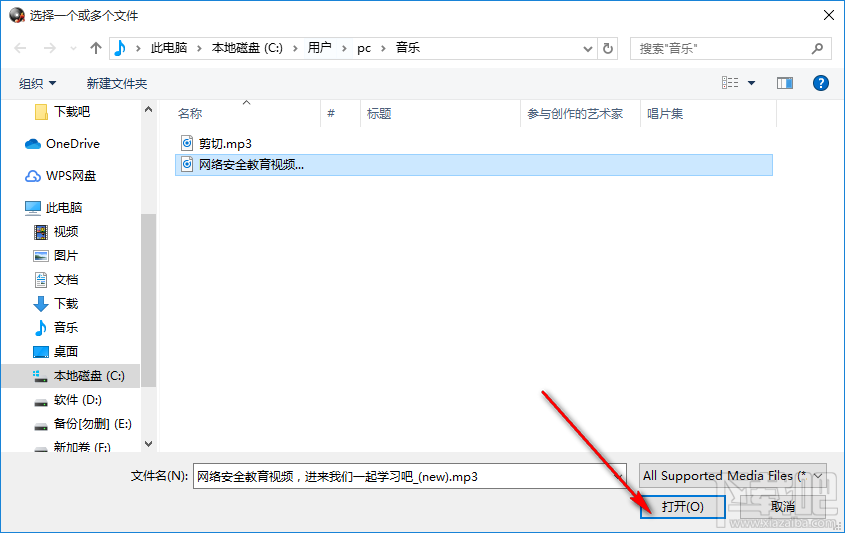Open help with the question mark icon
845x533 pixels.
pyautogui.click(x=821, y=83)
